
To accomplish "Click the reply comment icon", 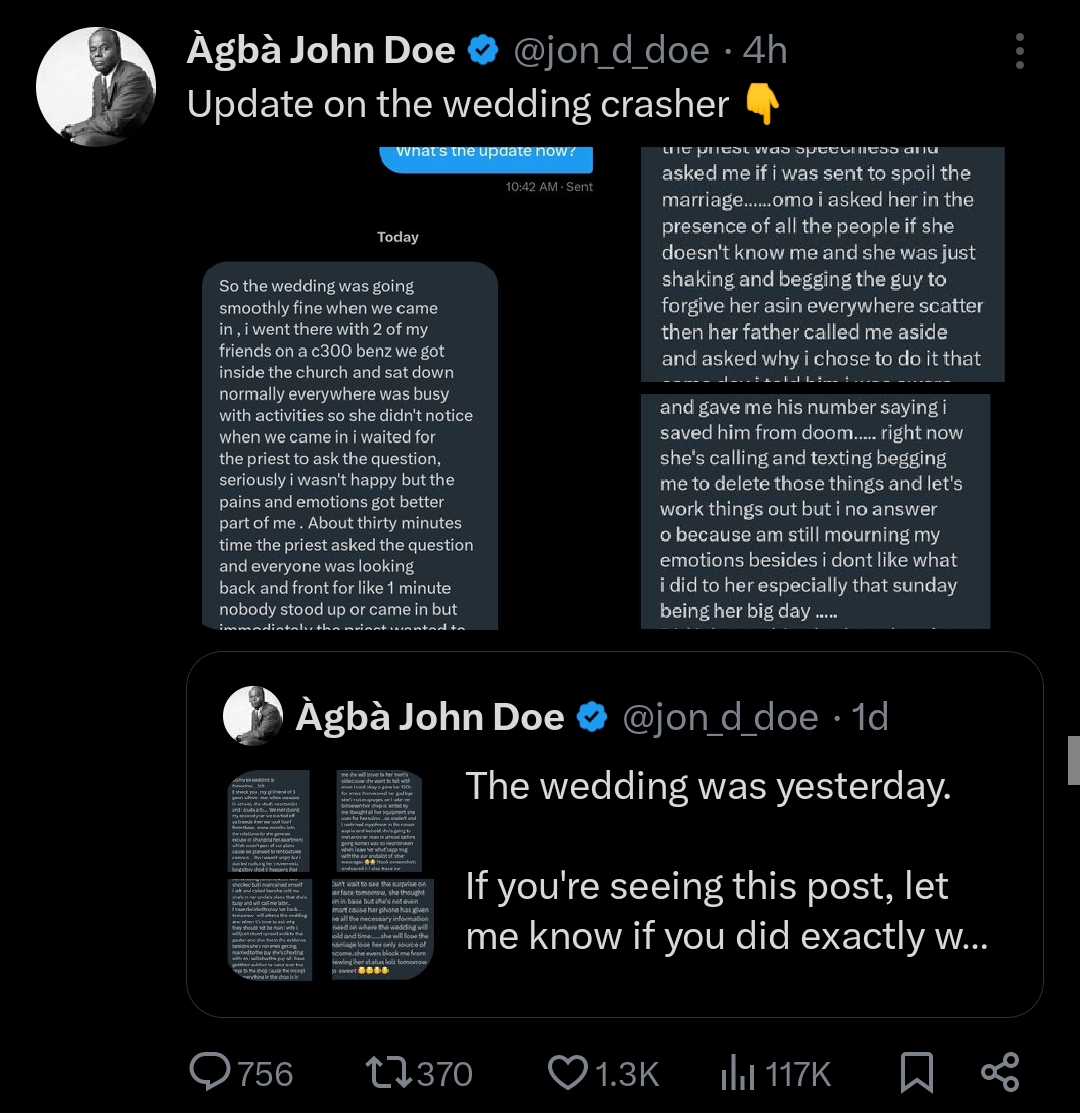I will pos(211,1073).
